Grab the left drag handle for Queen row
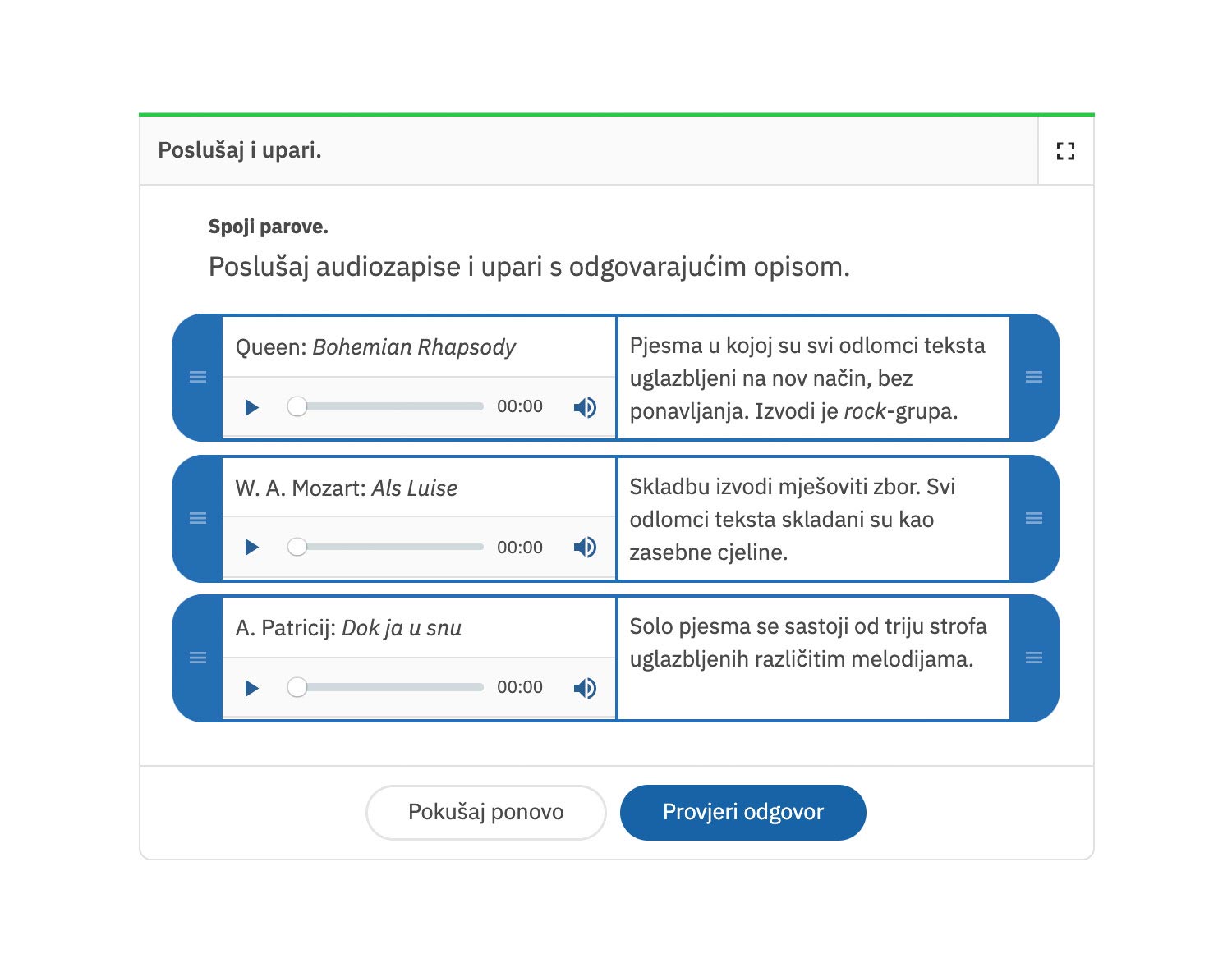 (x=198, y=377)
